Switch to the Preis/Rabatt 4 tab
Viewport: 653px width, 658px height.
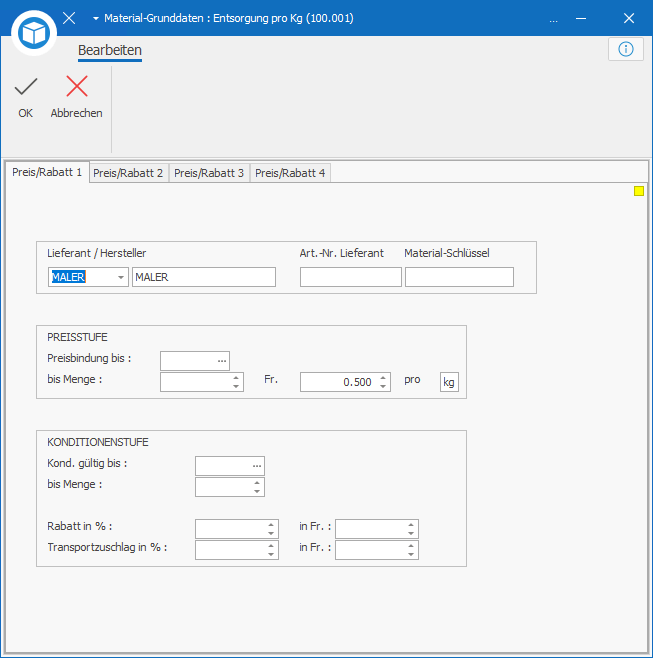(x=290, y=173)
